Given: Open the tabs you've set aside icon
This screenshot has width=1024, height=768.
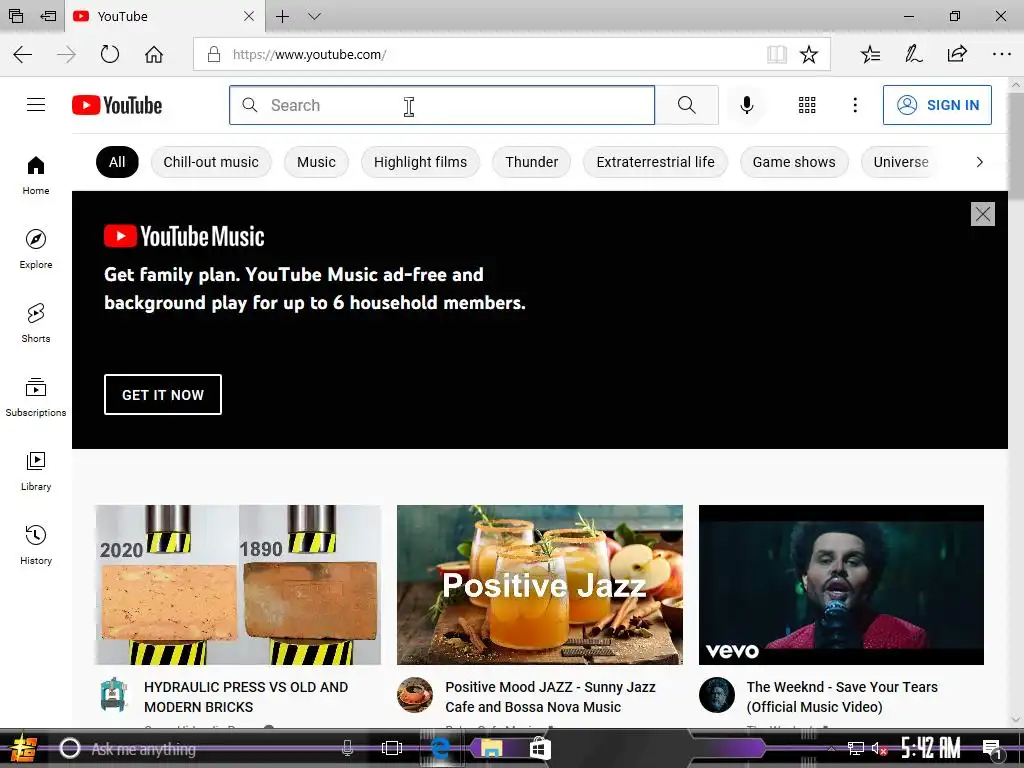Looking at the screenshot, I should pos(16,16).
